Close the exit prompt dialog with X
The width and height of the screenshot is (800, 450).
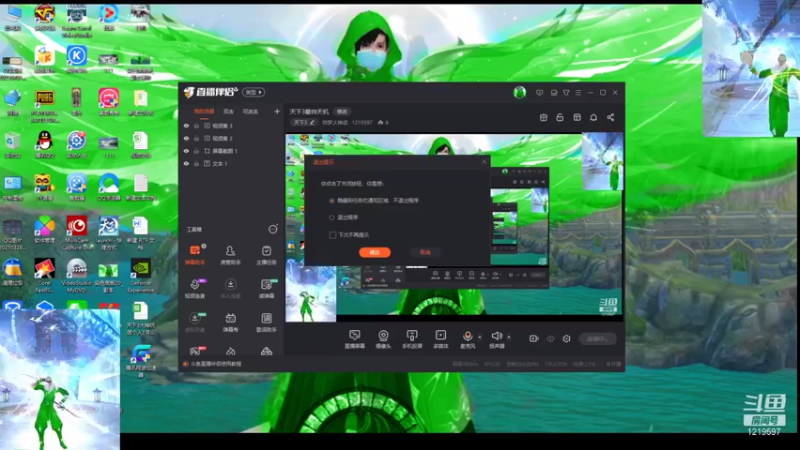[x=484, y=162]
